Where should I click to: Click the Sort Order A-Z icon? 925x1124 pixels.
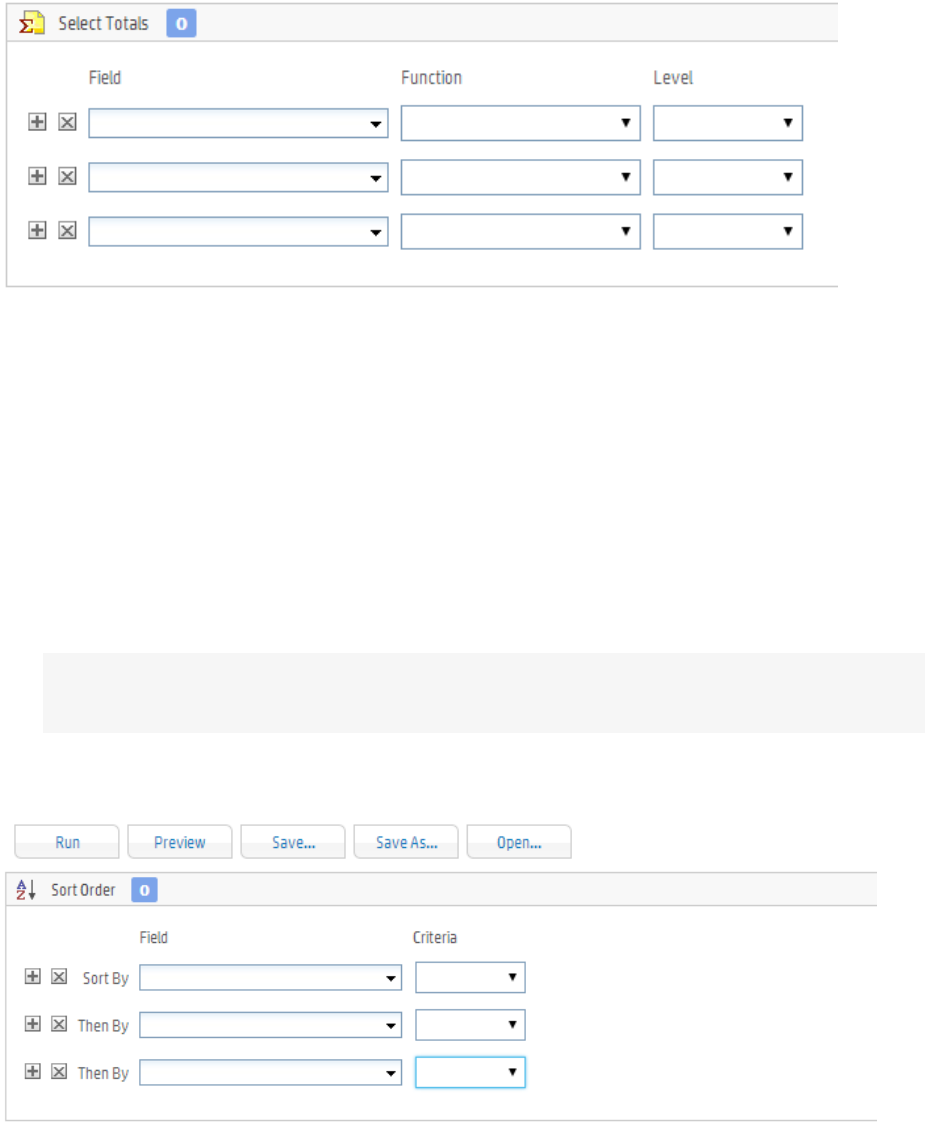point(27,889)
